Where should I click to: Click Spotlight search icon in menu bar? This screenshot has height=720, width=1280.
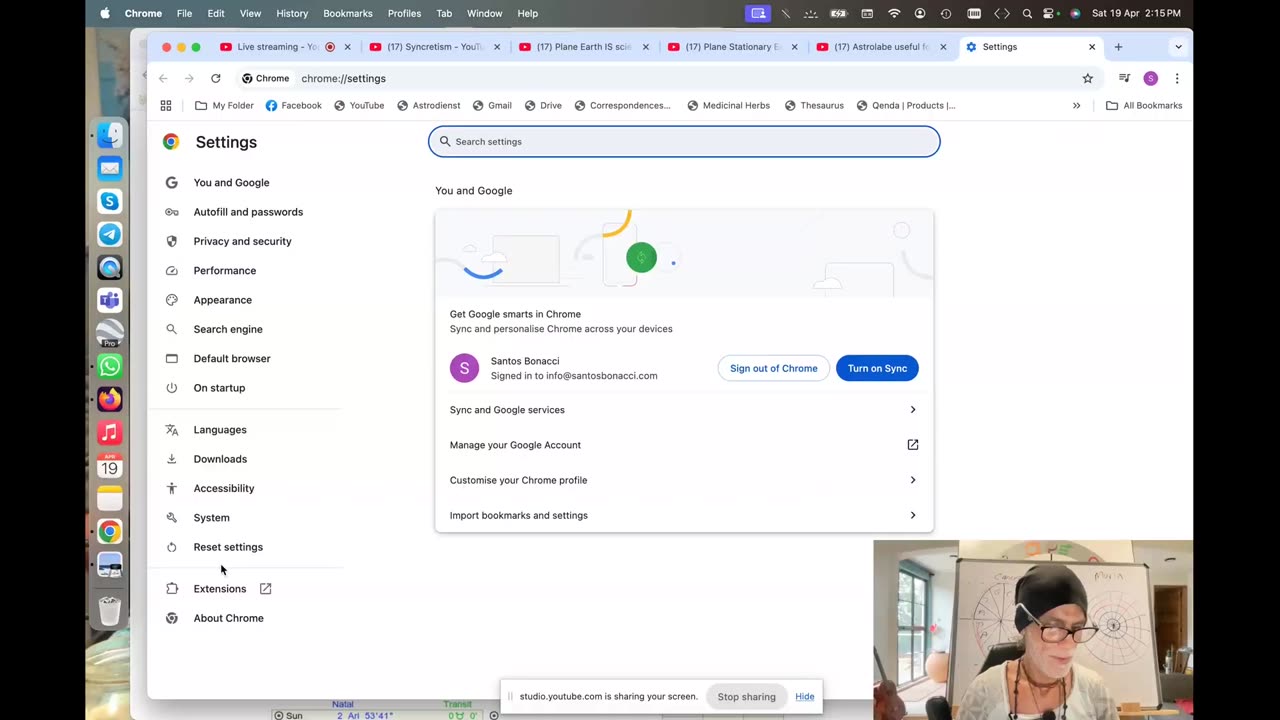[x=1027, y=13]
